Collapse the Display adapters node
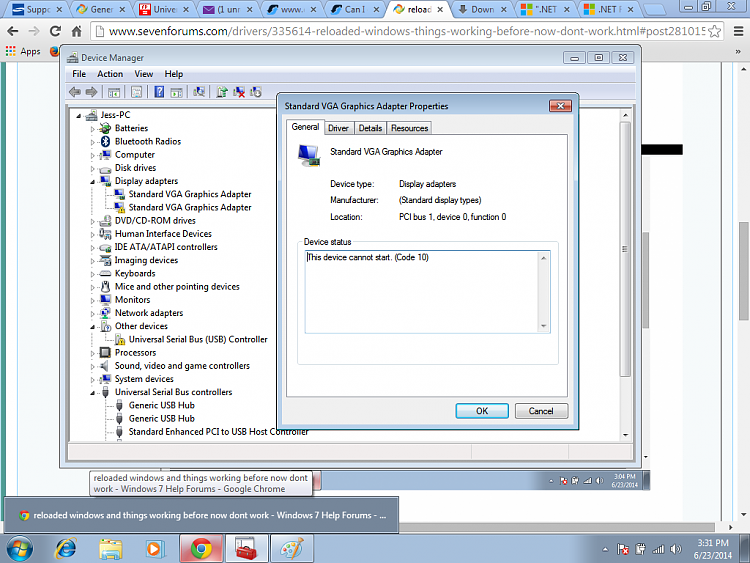The width and height of the screenshot is (750, 563). click(x=93, y=182)
